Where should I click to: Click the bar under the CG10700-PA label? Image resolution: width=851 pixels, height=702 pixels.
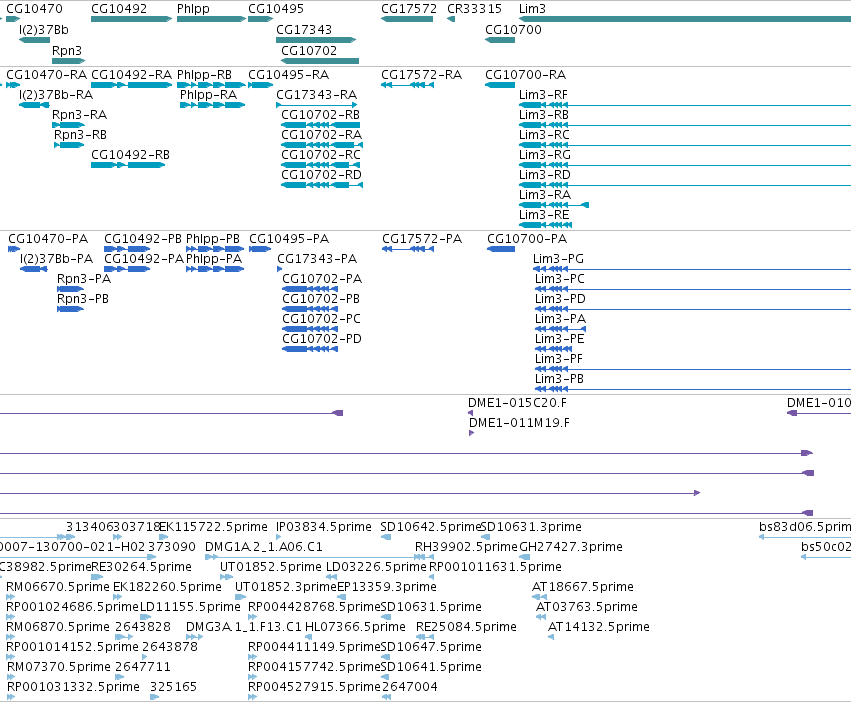coord(501,249)
